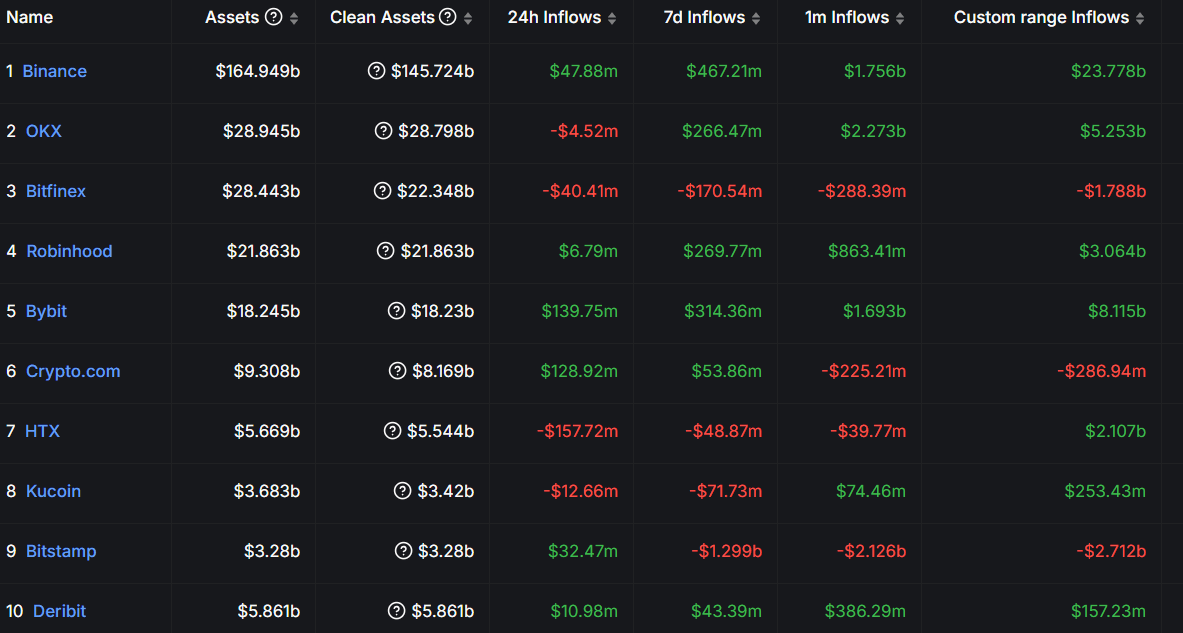Sort by 7d Inflows arrows
The image size is (1183, 633).
(x=756, y=18)
